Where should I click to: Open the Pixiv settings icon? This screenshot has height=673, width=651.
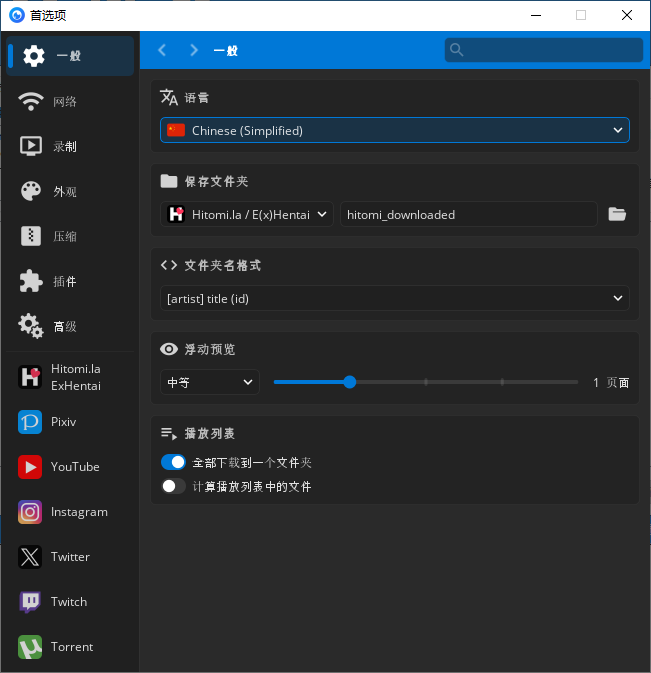(x=30, y=422)
